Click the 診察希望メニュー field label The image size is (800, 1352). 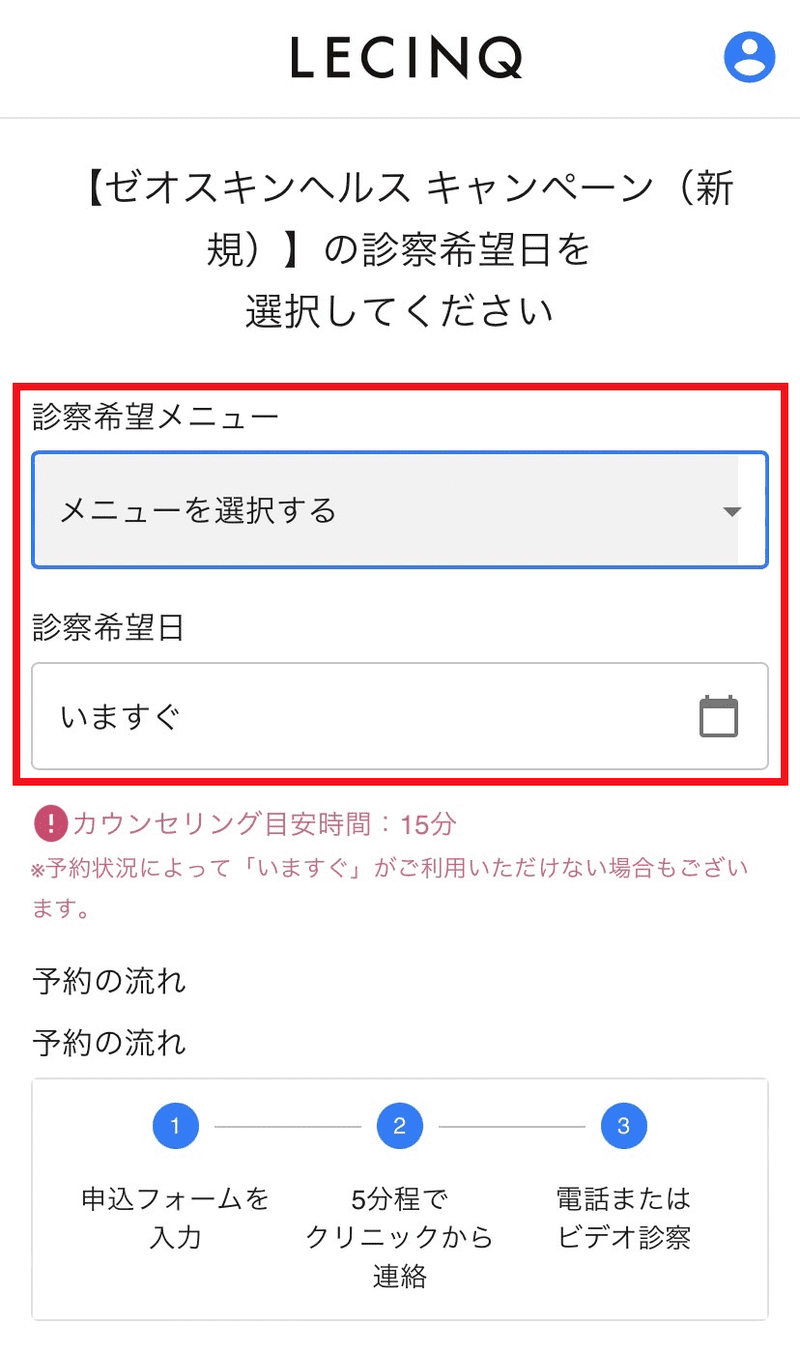155,416
